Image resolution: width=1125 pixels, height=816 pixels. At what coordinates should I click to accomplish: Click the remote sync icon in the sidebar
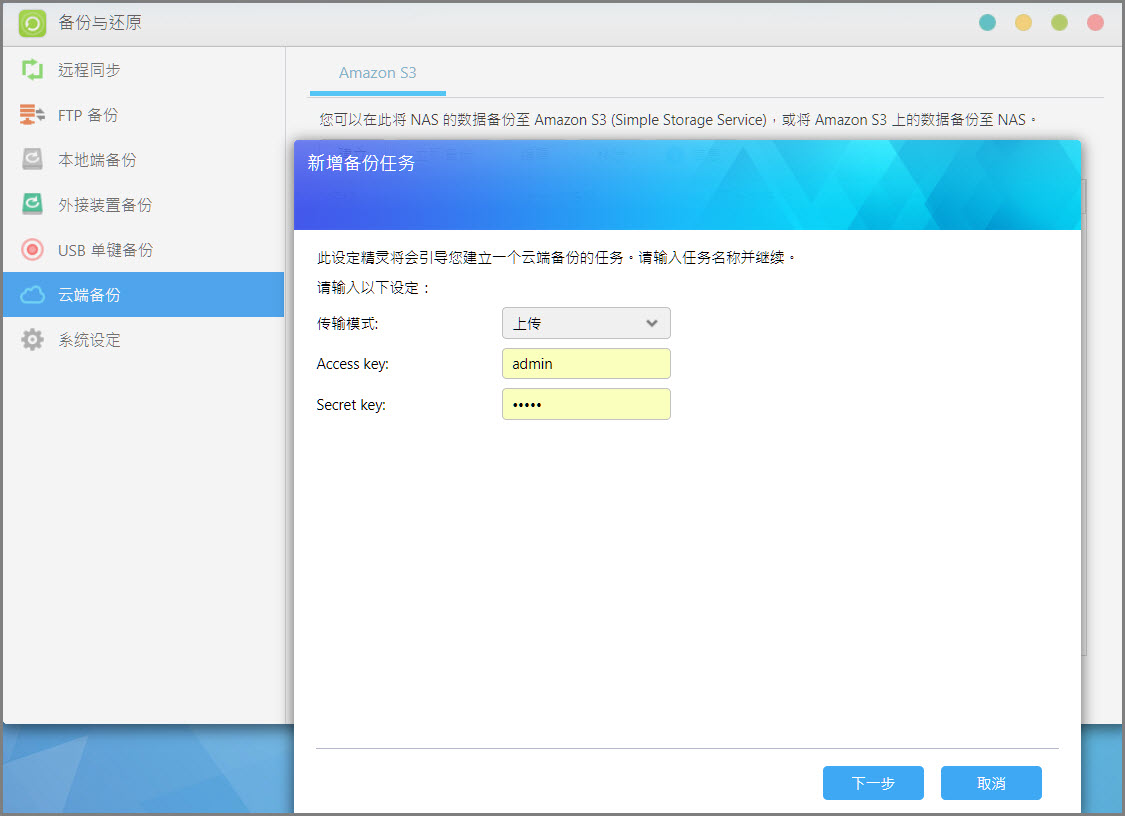pyautogui.click(x=32, y=70)
